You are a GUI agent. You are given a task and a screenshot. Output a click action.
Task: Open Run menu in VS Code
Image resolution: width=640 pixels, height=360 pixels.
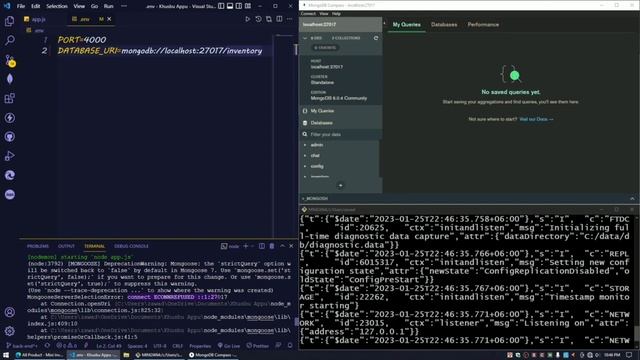tap(108, 6)
